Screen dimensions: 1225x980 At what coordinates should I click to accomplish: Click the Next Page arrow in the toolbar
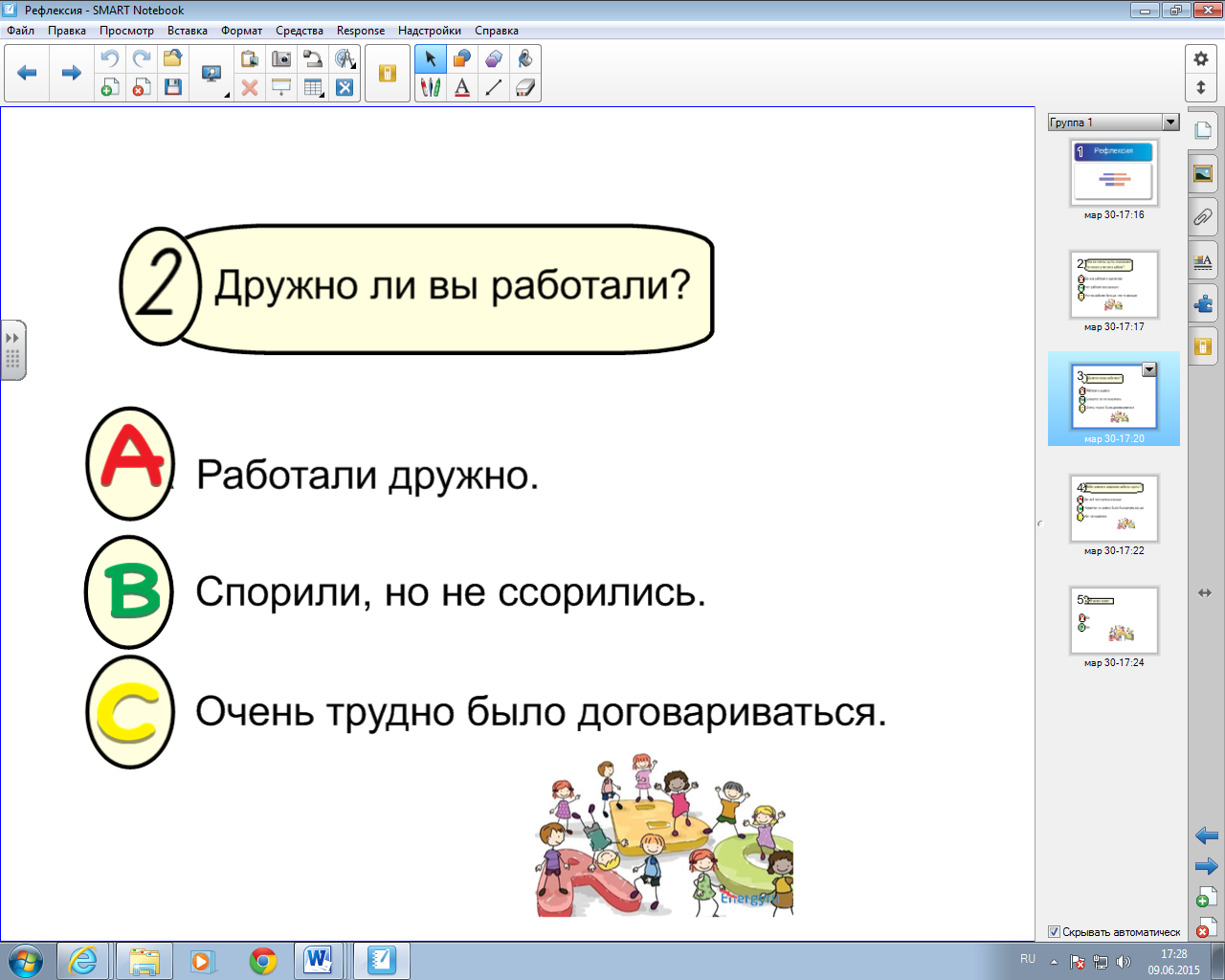click(71, 73)
